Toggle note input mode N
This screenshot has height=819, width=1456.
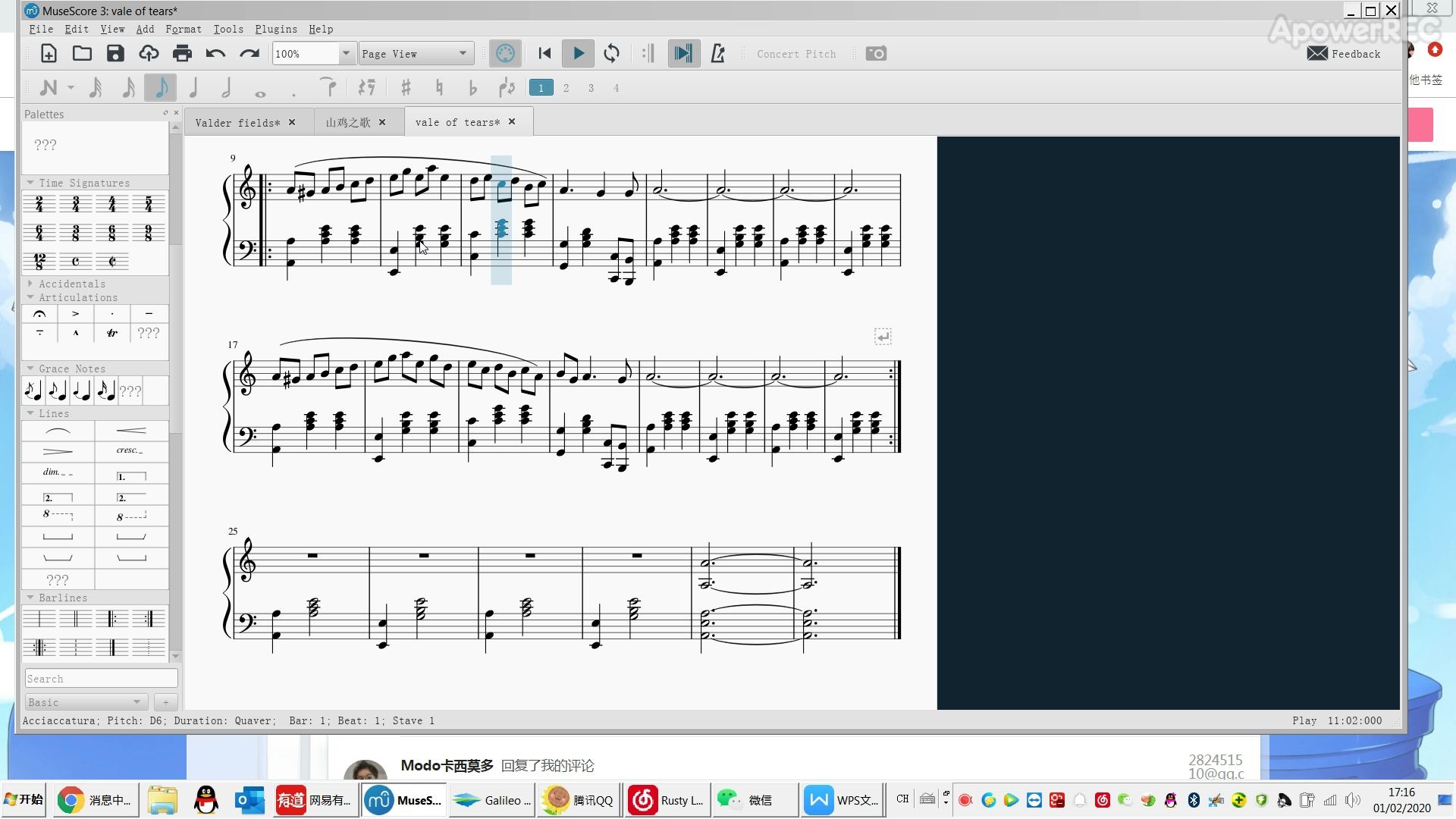[49, 88]
